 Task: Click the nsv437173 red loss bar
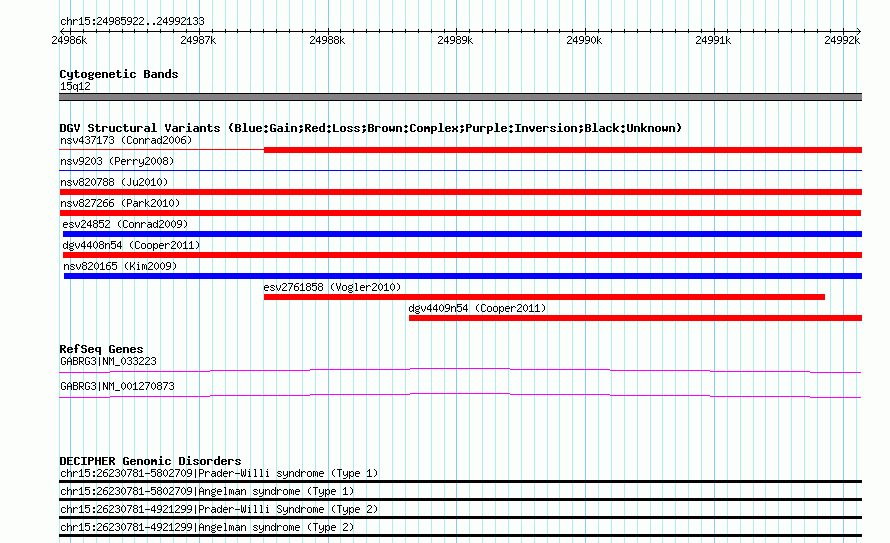coord(562,150)
